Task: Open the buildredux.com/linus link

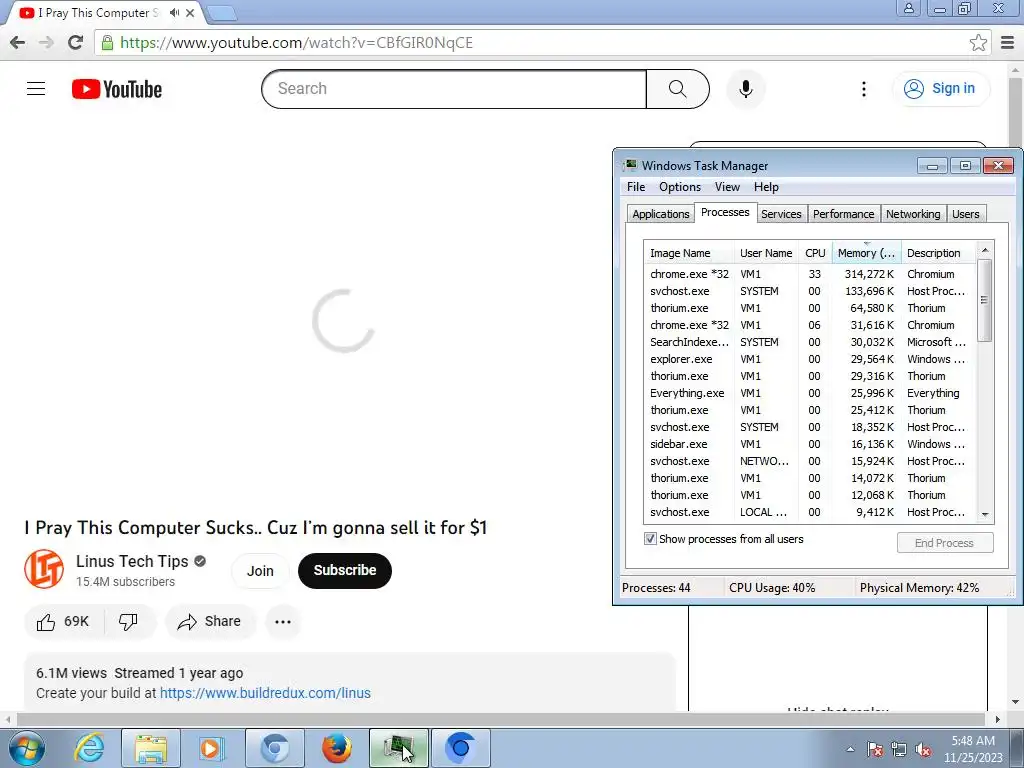Action: pos(265,693)
